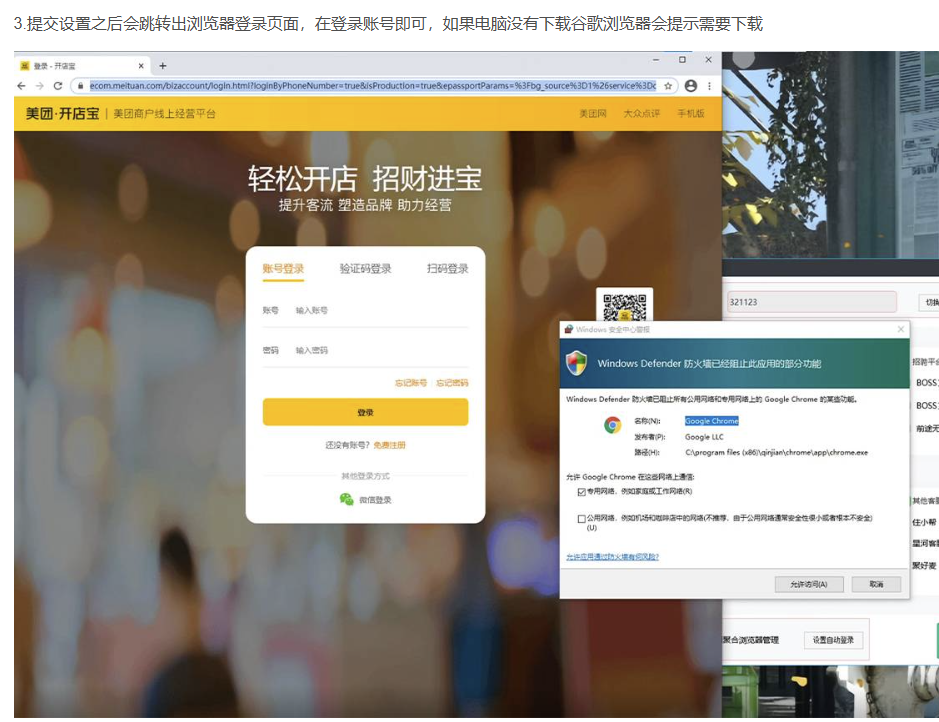939x722 pixels.
Task: Open Chrome's three-dot menu
Action: [x=709, y=86]
